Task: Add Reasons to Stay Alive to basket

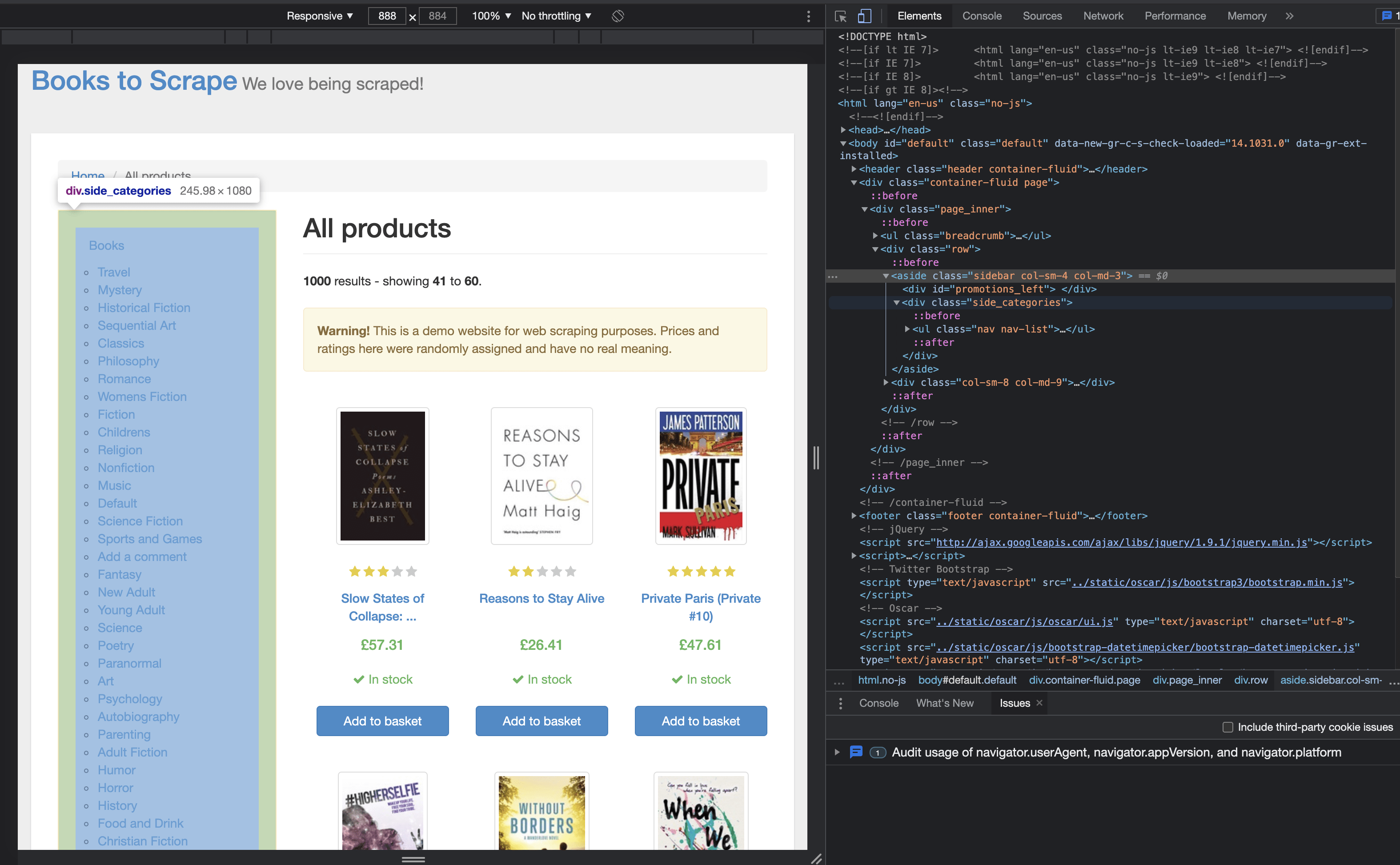Action: (x=541, y=721)
